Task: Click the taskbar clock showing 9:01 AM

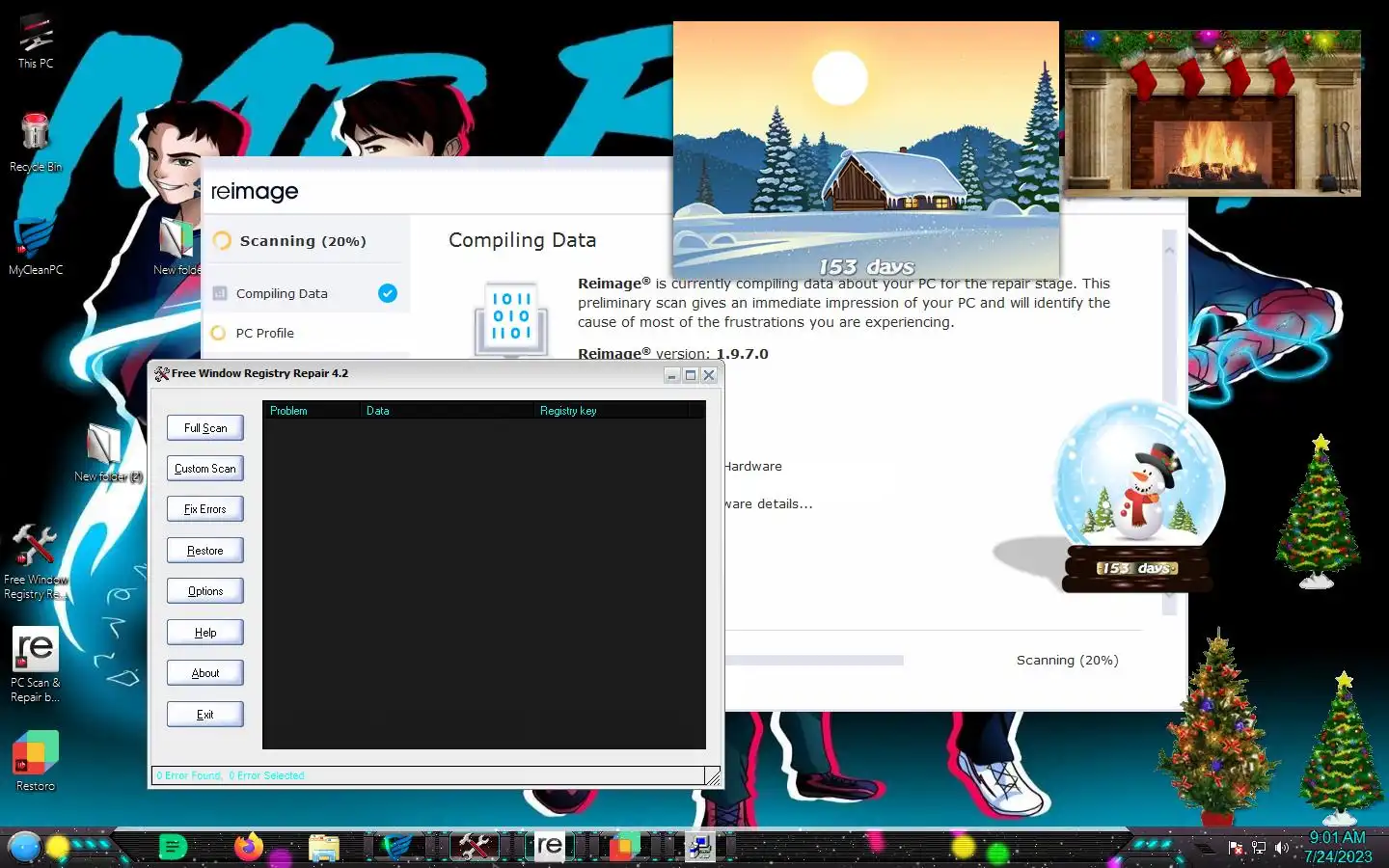Action: 1337,847
